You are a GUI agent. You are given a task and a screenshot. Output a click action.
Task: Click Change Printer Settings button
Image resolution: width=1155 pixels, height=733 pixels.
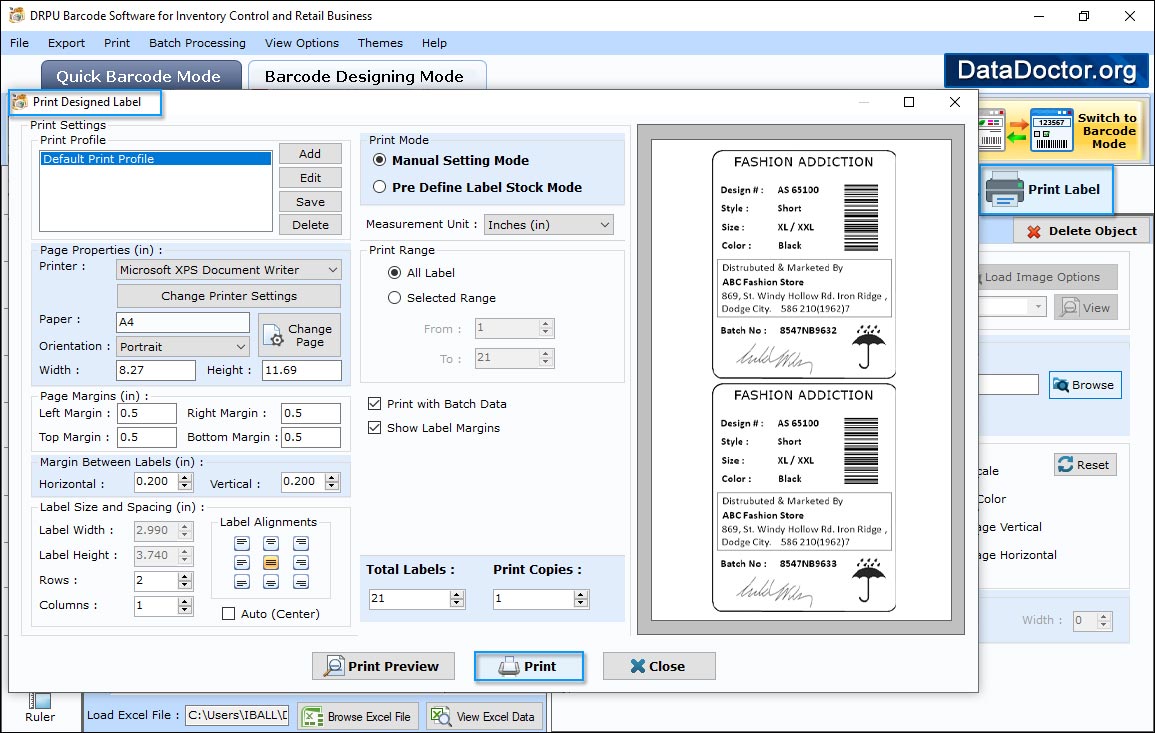(x=228, y=296)
